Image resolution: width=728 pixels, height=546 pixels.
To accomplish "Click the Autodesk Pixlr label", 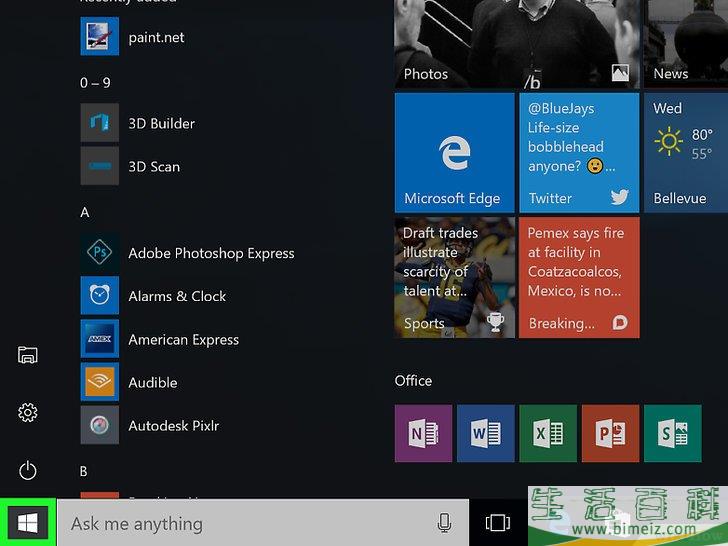I will (174, 426).
